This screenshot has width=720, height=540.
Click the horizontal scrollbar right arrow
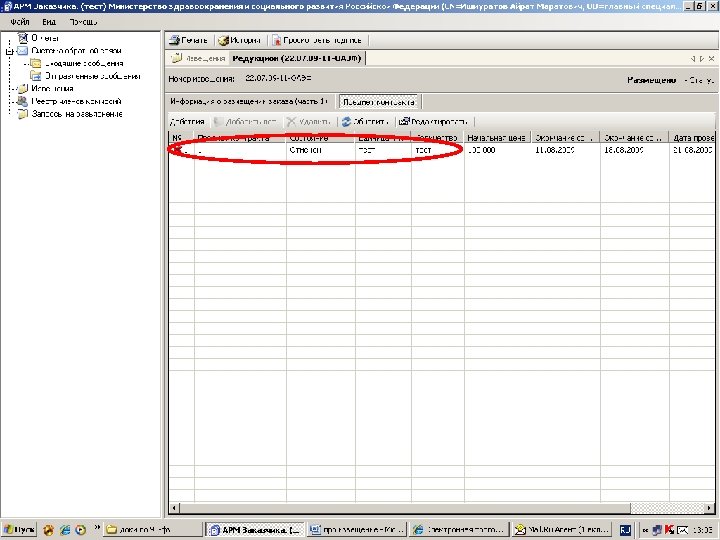(710, 508)
